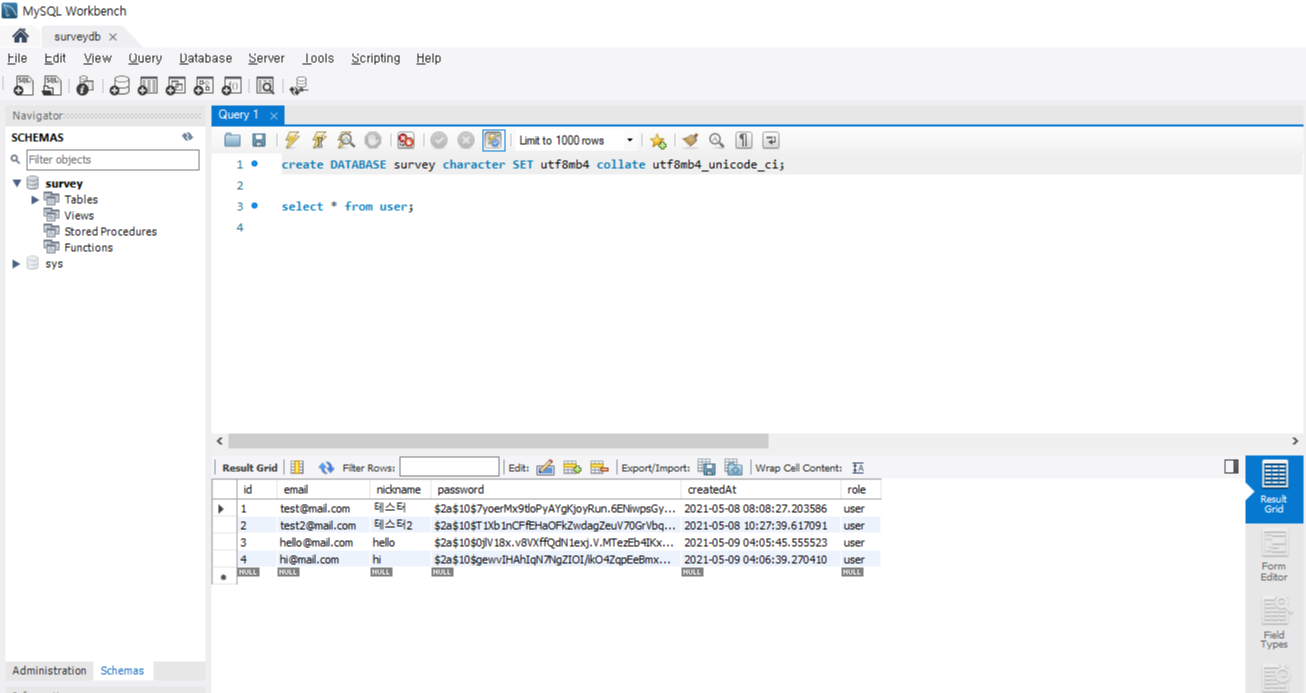
Task: Insert new row icon
Action: pyautogui.click(x=572, y=467)
